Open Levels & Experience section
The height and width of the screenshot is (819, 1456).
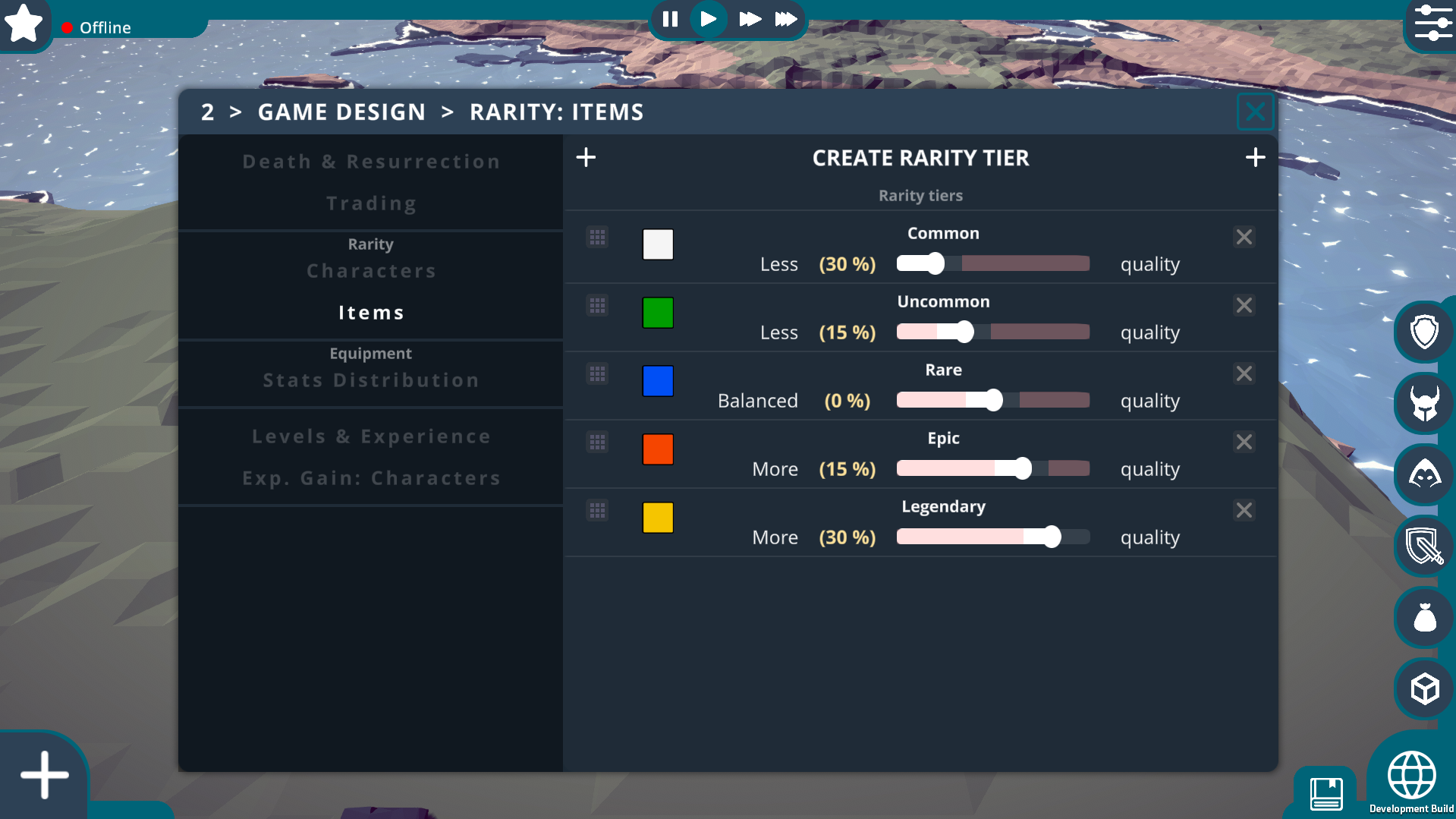[x=371, y=436]
